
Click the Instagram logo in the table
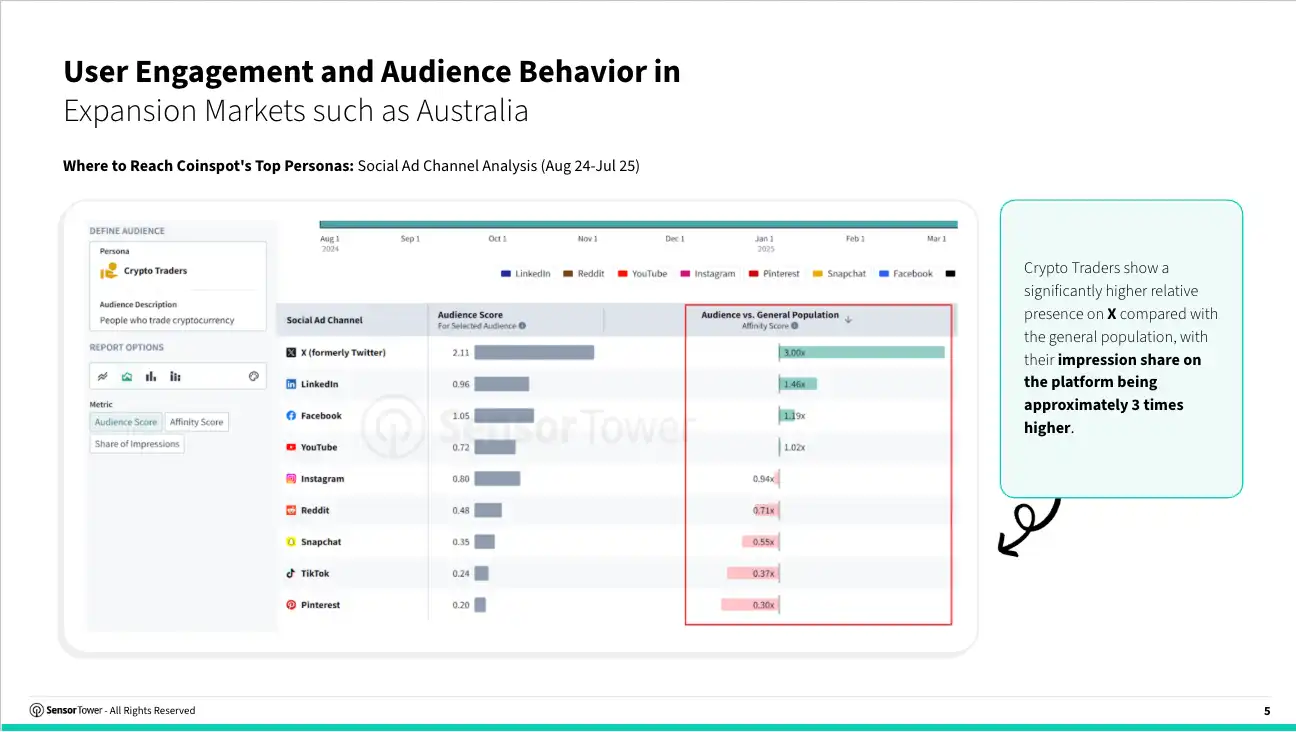291,479
